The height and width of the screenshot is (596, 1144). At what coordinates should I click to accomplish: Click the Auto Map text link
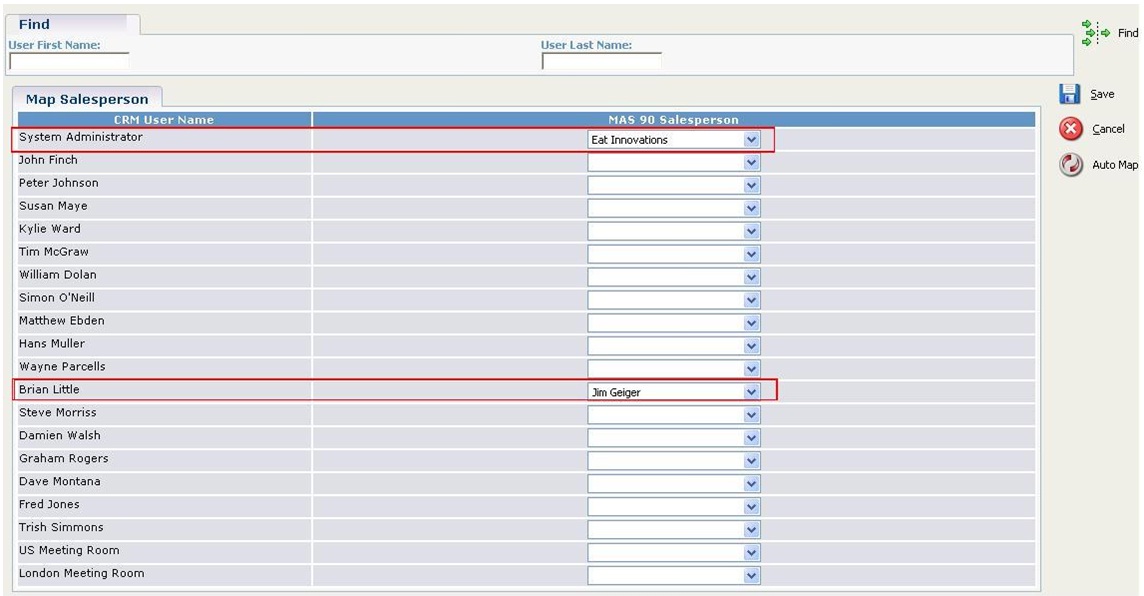[x=1115, y=165]
